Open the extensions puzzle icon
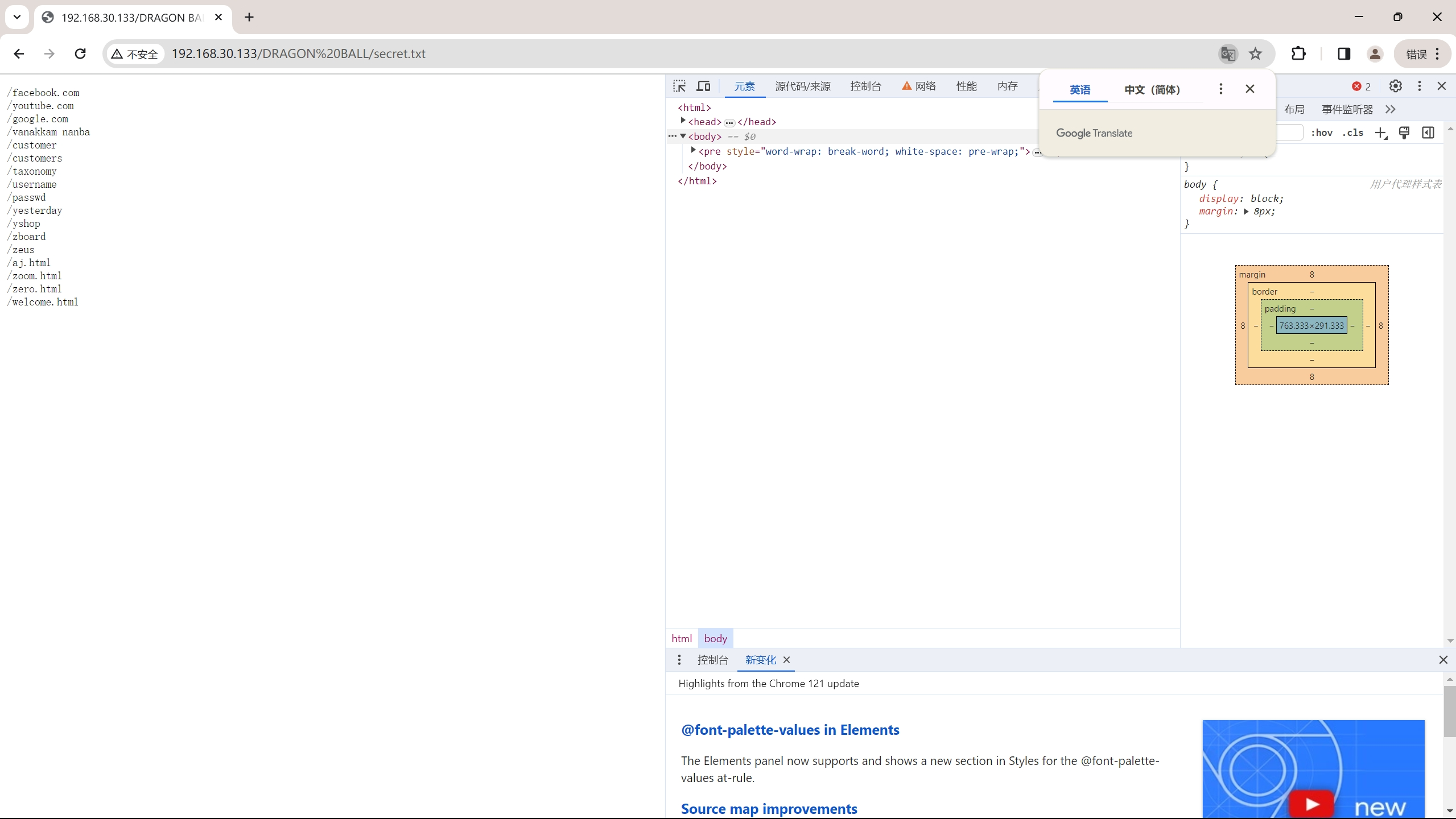Viewport: 1456px width, 819px height. pyautogui.click(x=1298, y=54)
